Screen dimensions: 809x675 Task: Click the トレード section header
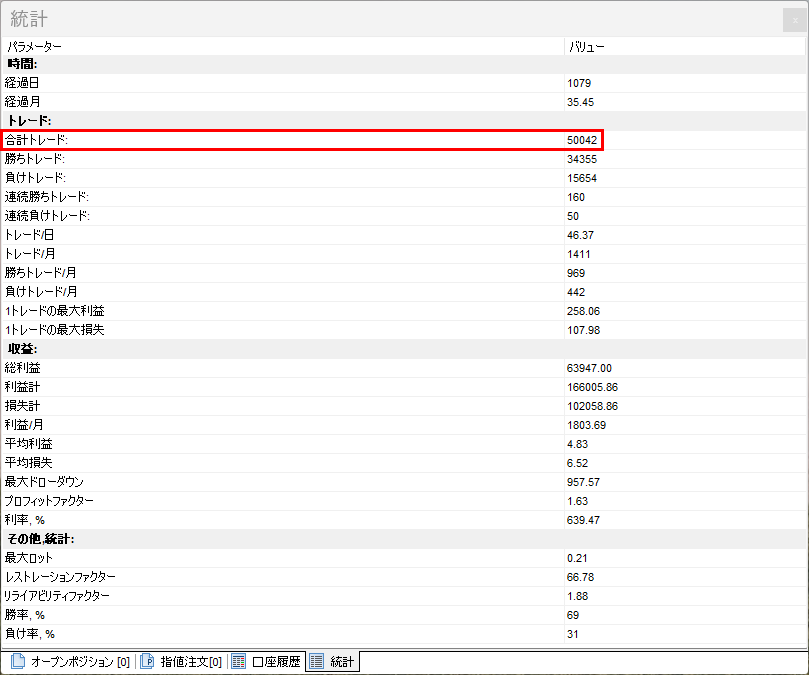click(28, 121)
